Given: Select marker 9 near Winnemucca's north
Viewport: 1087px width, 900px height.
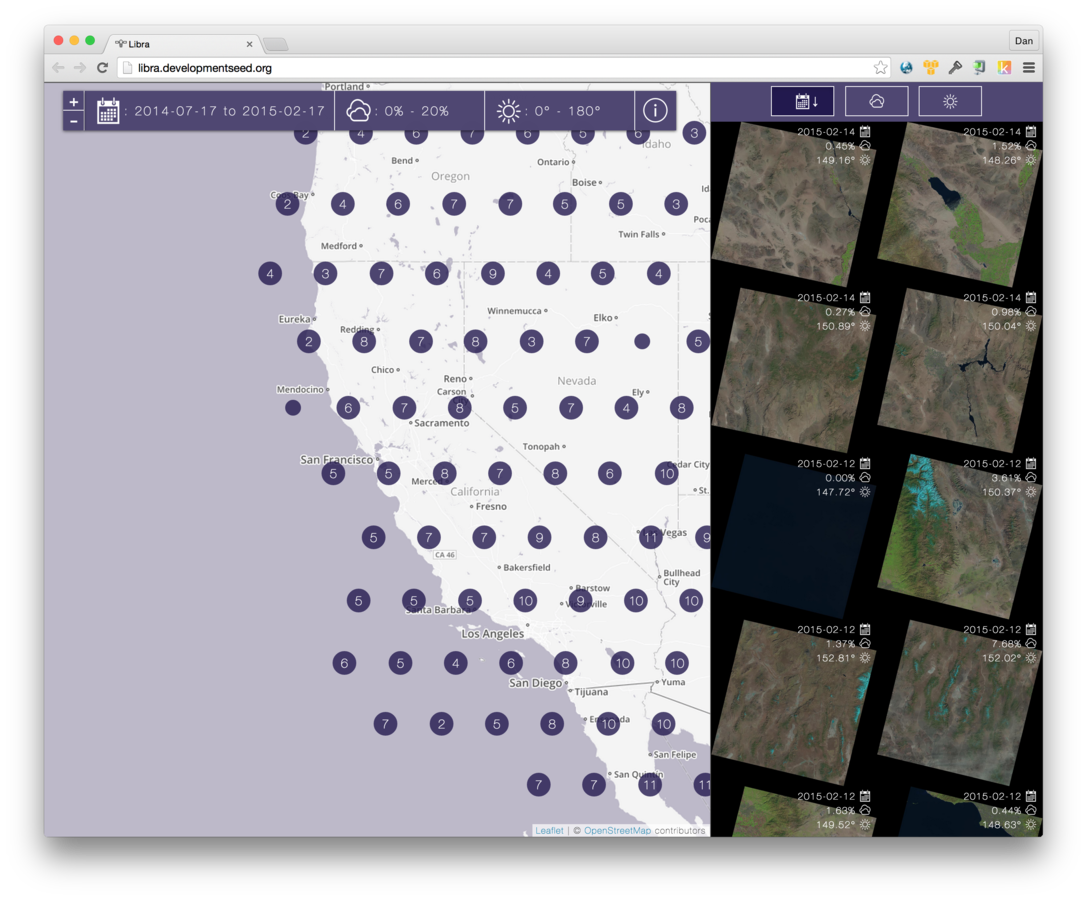Looking at the screenshot, I should 492,273.
